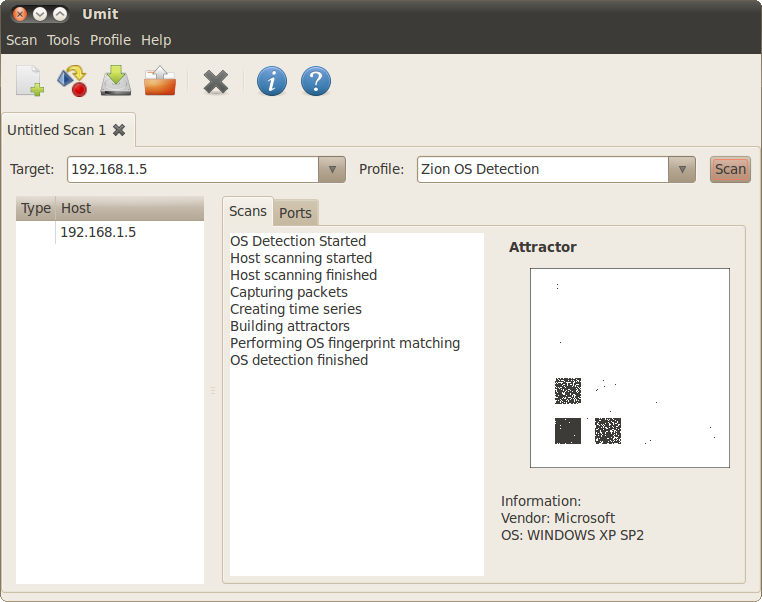762x602 pixels.
Task: Select host 192.168.1.5 in host list
Action: point(110,232)
